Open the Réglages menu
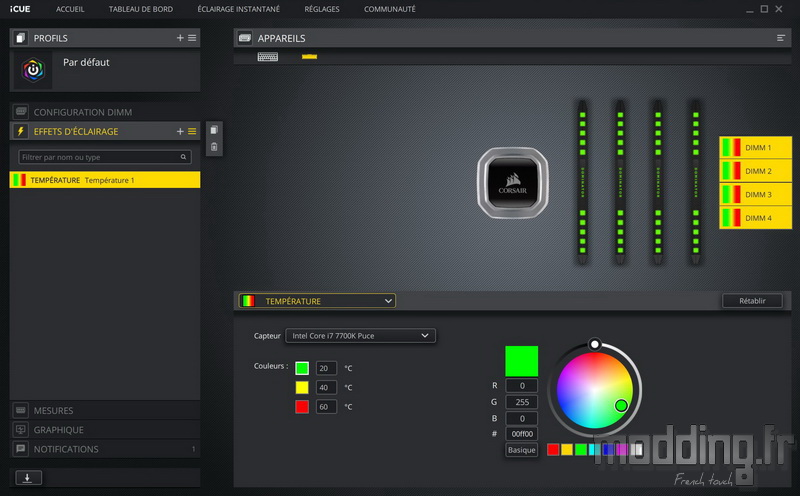 click(x=321, y=9)
